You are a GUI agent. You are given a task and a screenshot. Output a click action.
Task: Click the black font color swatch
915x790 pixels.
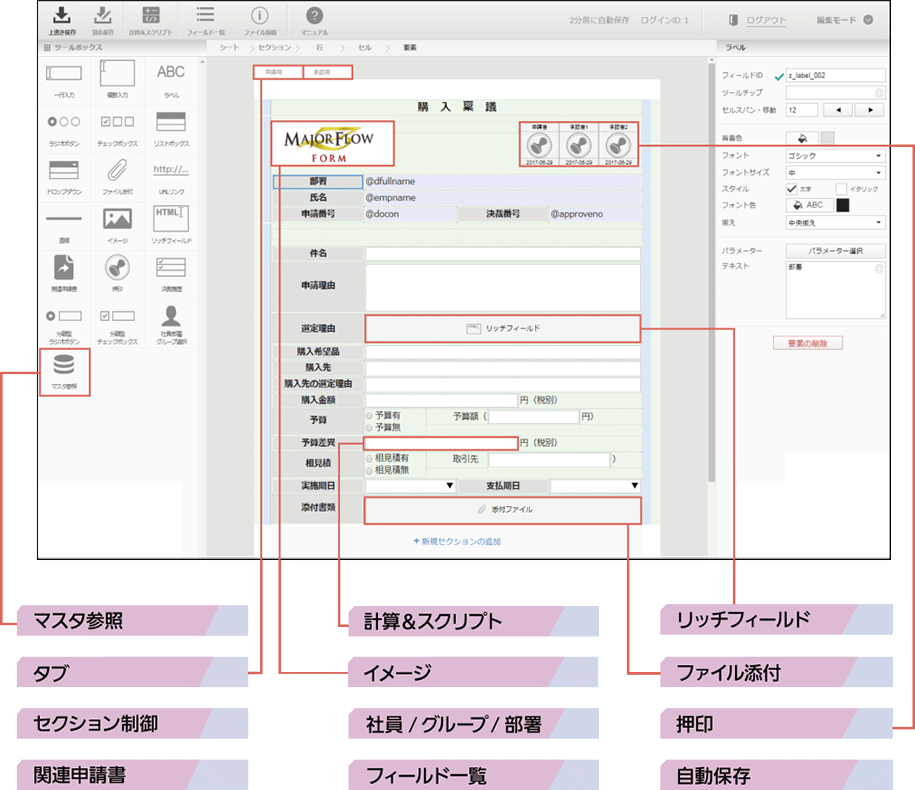[843, 205]
